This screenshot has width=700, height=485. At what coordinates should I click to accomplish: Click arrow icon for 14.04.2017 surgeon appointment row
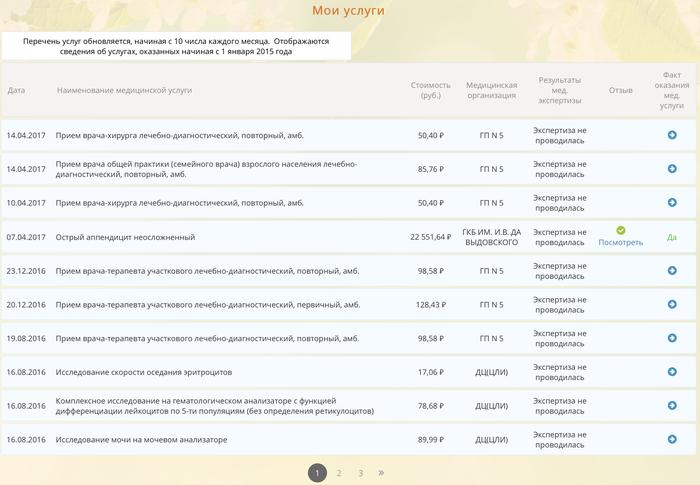pos(672,135)
